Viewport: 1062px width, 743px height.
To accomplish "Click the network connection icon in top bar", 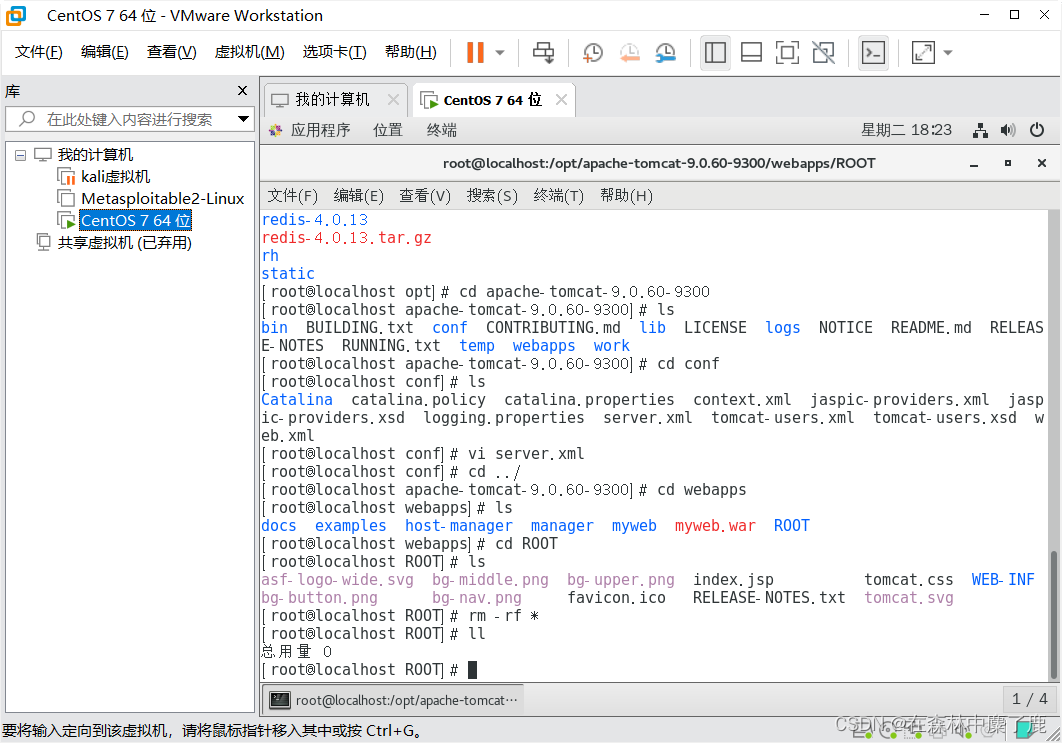I will [980, 130].
